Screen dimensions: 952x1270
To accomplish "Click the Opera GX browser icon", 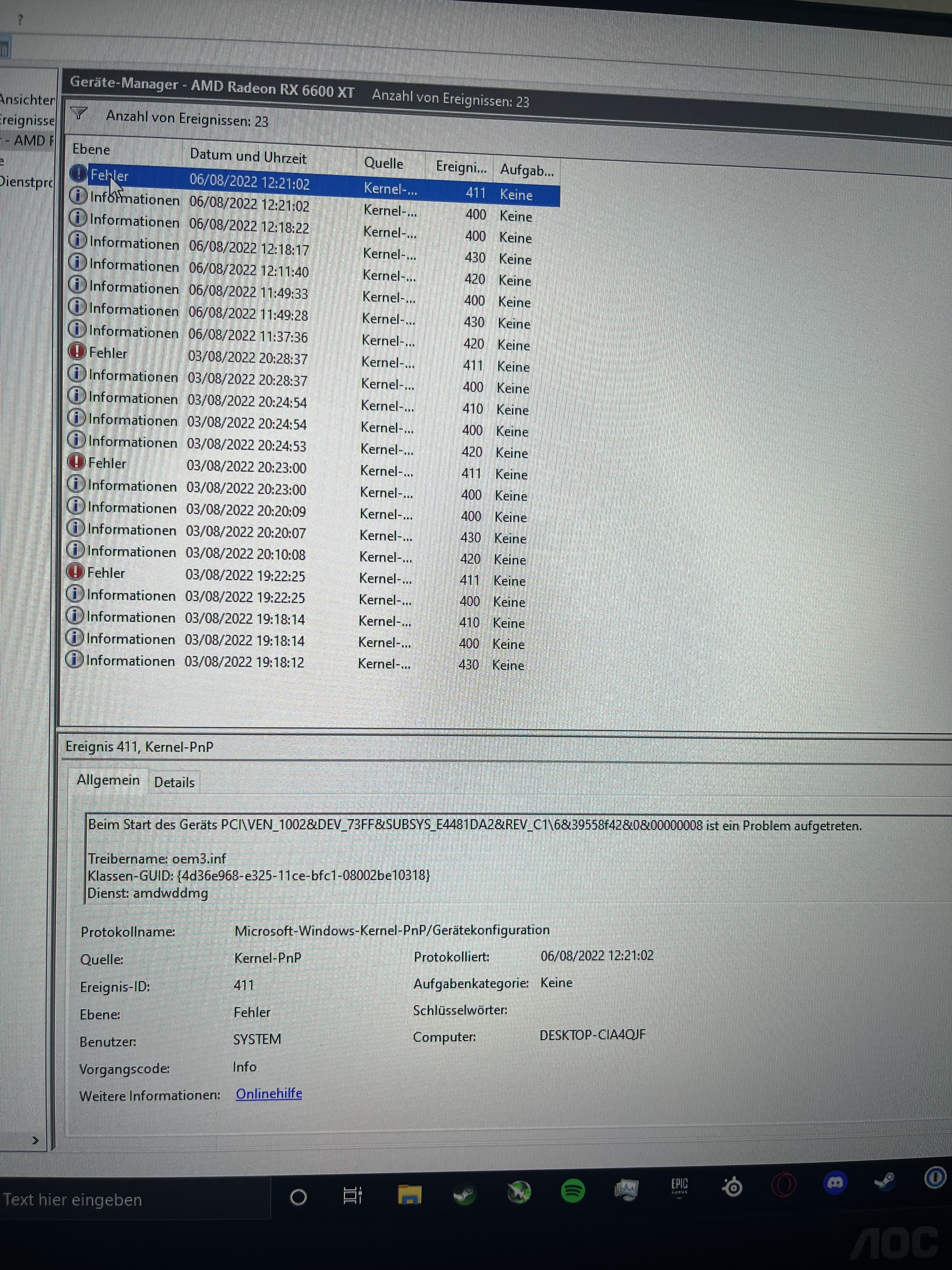I will (x=783, y=1184).
